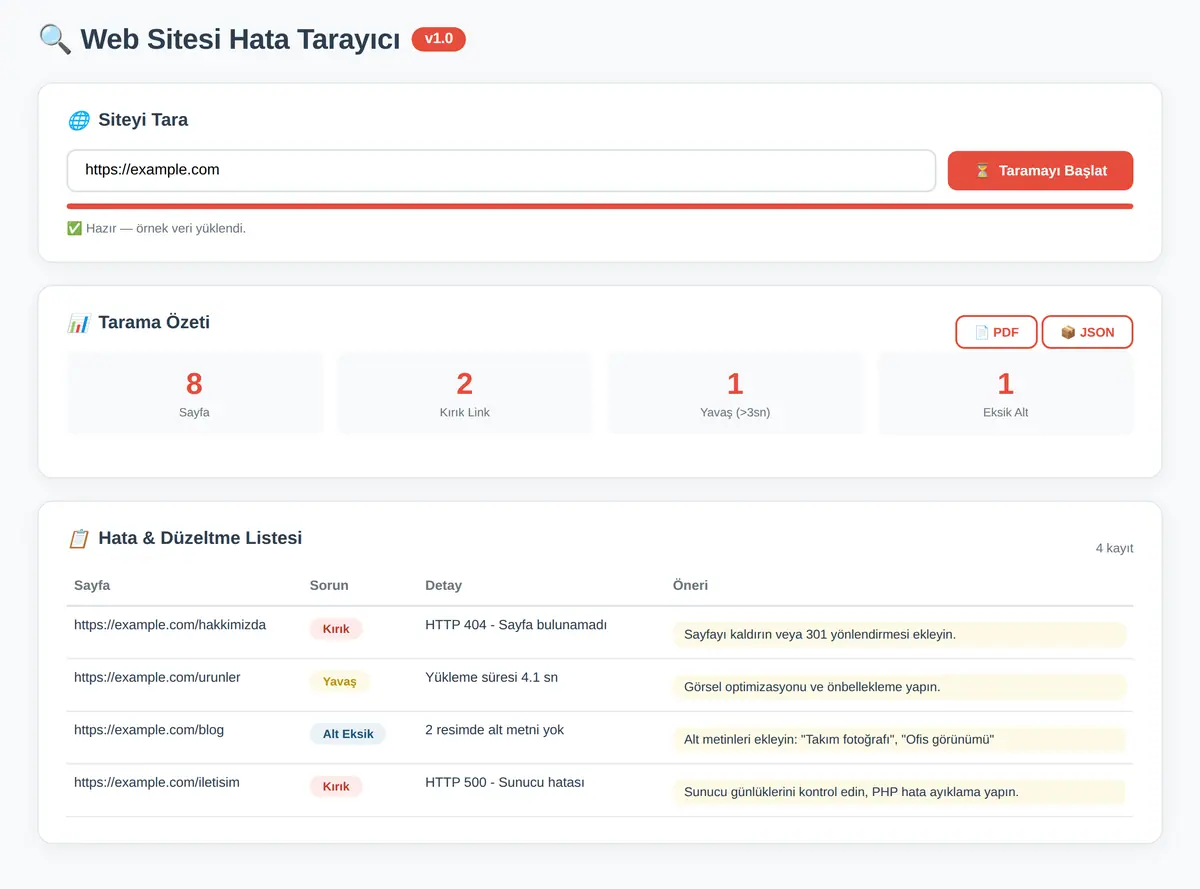Image resolution: width=1200 pixels, height=889 pixels.
Task: Click the Sunucu günlüklerini kontrol edin suggestion
Action: pos(899,792)
